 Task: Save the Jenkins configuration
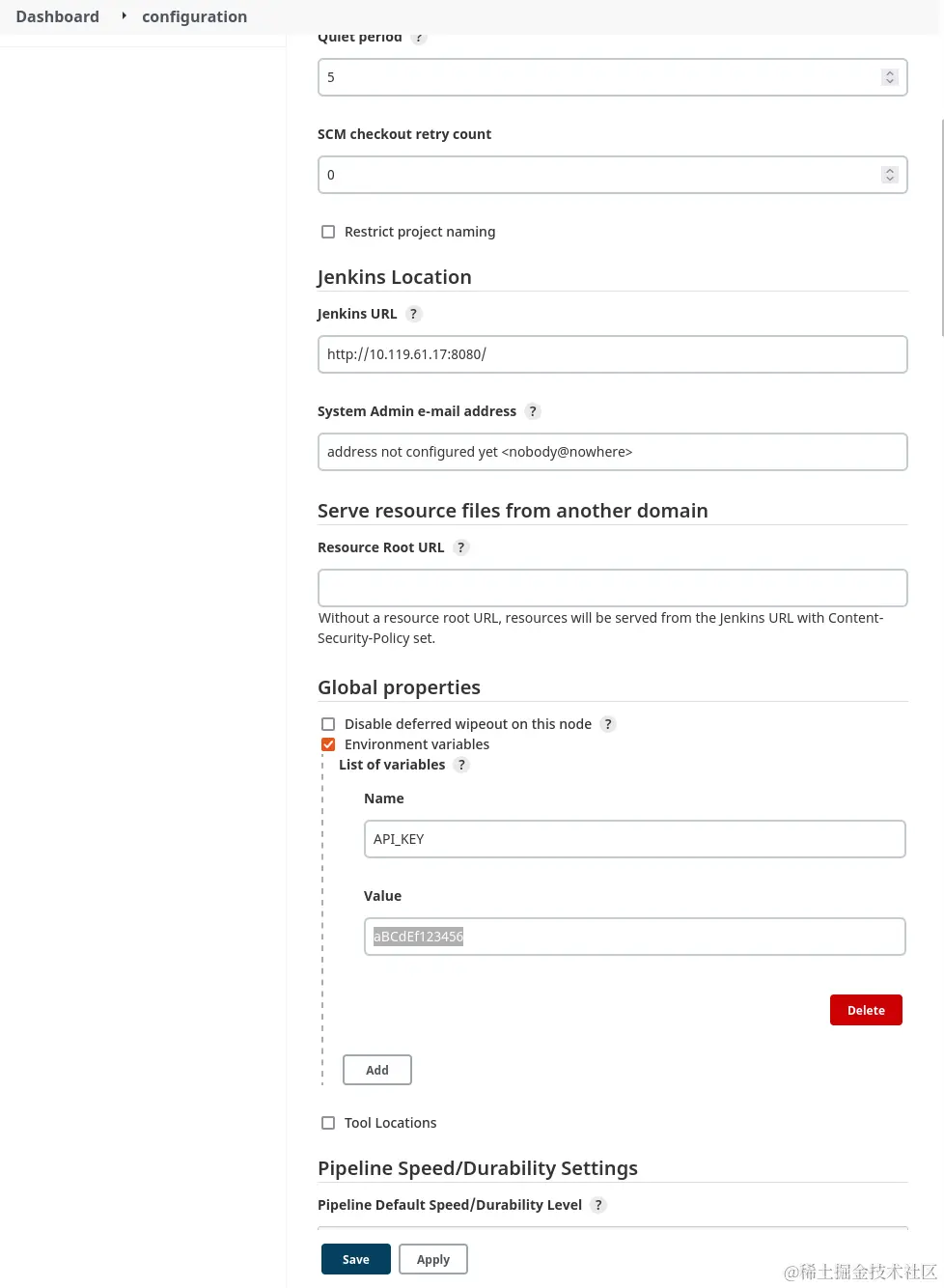click(355, 1259)
